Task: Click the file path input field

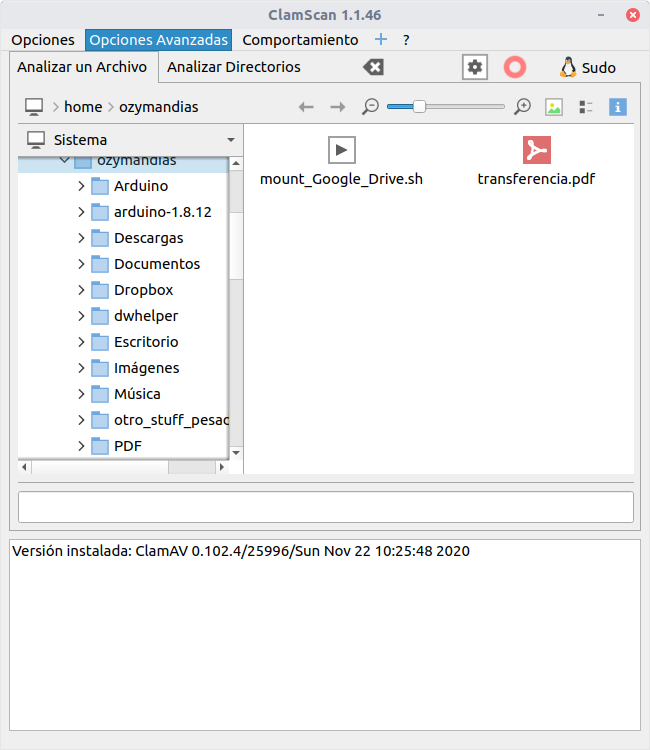Action: (x=326, y=507)
